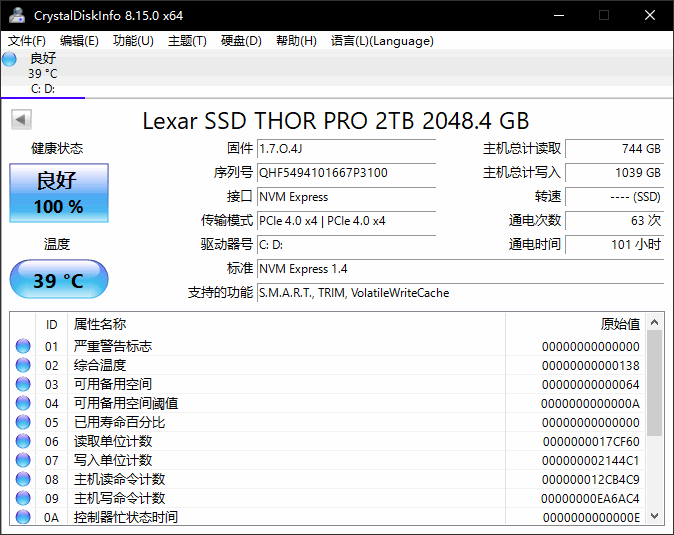The width and height of the screenshot is (674, 535).
Task: Click the disk status orb in drive tab
Action: [10, 59]
